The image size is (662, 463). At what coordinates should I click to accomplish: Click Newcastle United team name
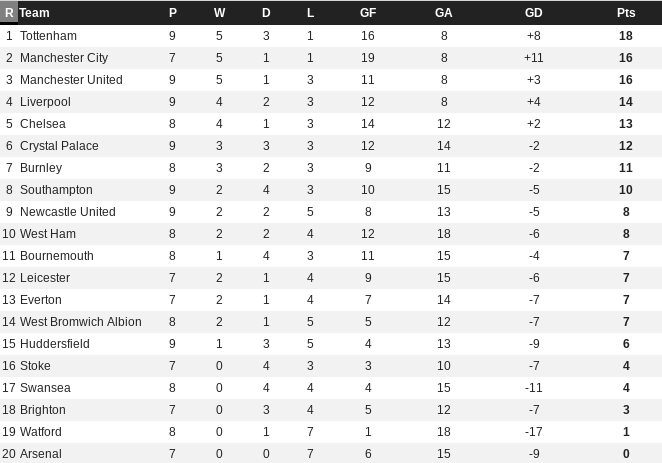click(68, 211)
